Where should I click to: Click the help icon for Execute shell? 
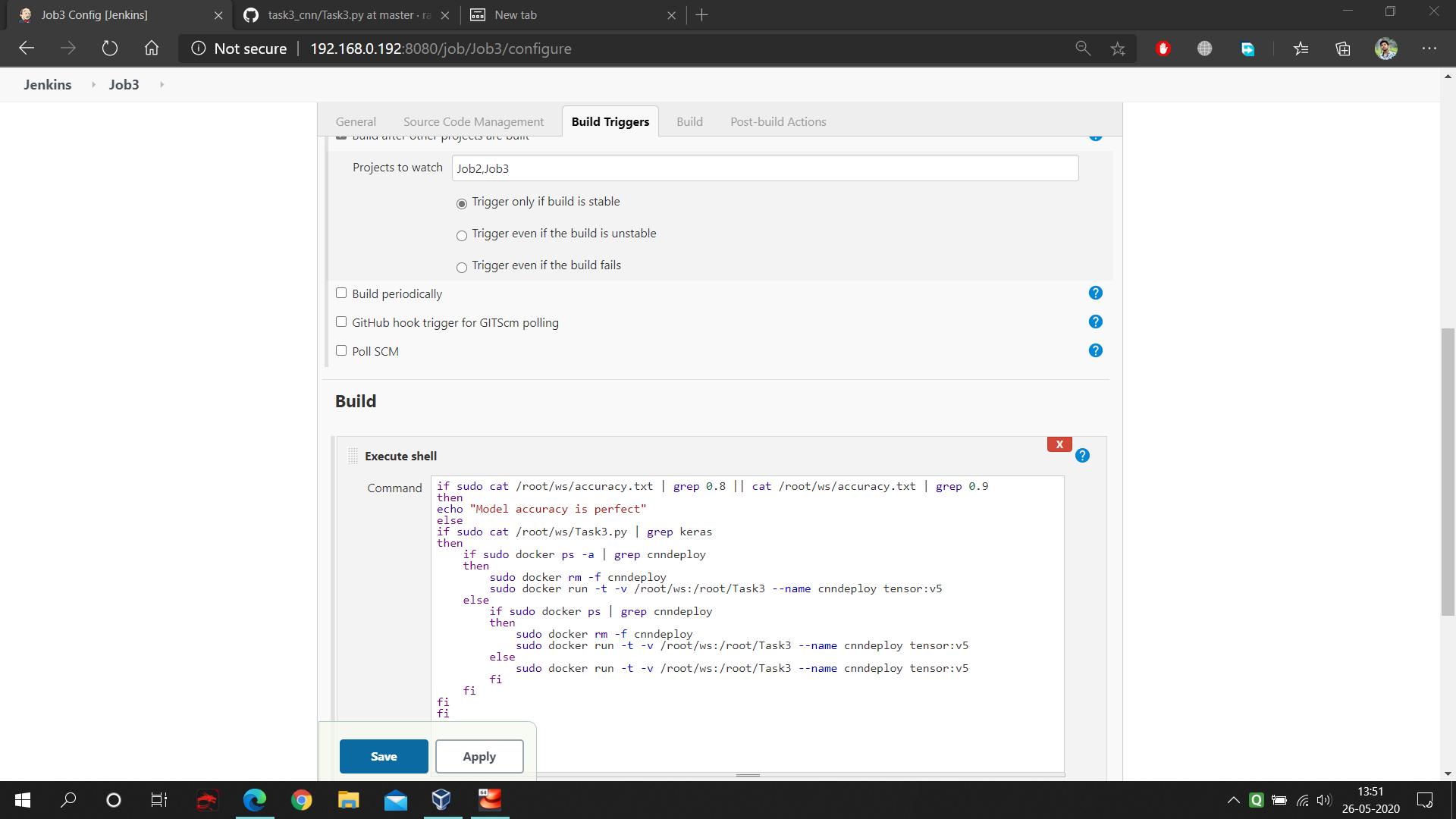click(1082, 456)
